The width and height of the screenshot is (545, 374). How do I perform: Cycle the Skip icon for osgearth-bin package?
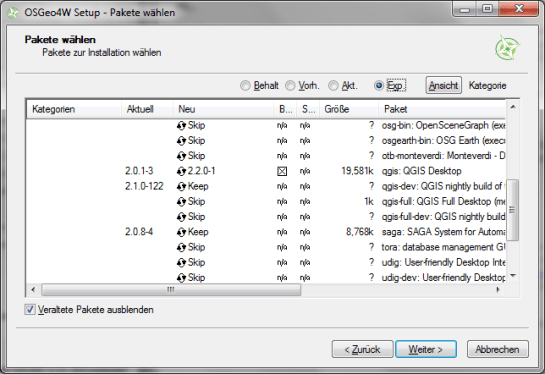181,141
